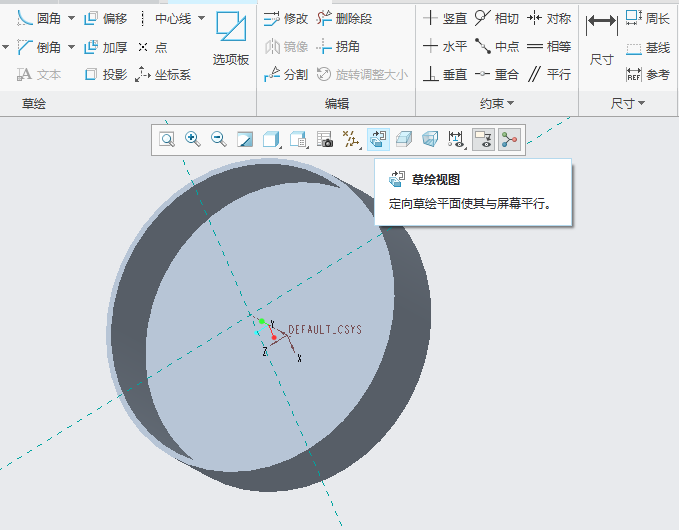Expand the 约束 group dropdown

pos(497,103)
